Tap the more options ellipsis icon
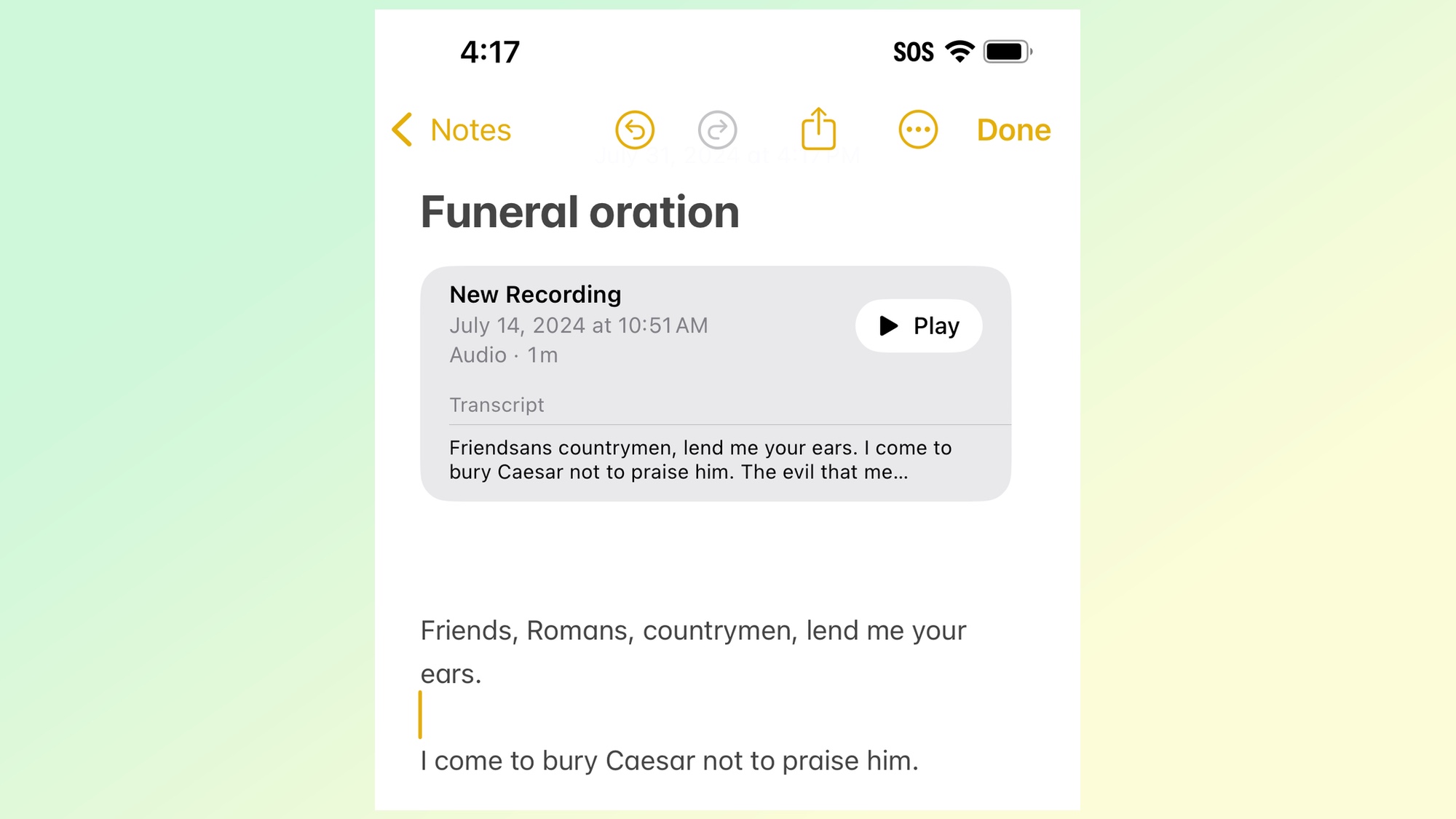This screenshot has height=819, width=1456. 917,130
